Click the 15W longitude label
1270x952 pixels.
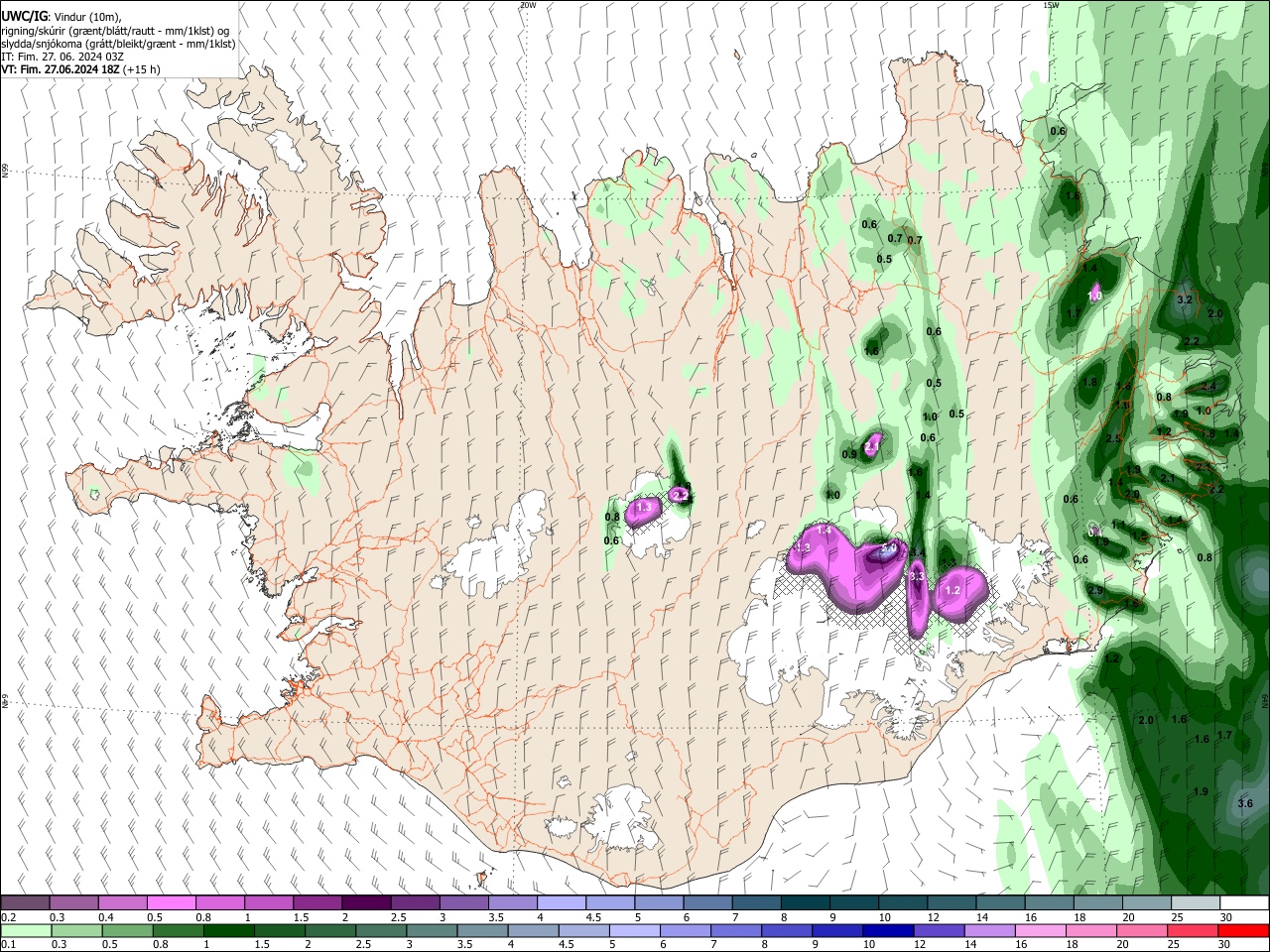point(1051,5)
